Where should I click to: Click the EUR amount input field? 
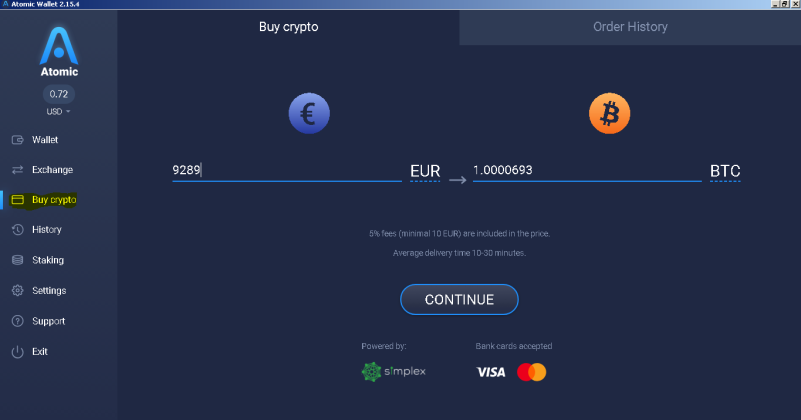[287, 170]
